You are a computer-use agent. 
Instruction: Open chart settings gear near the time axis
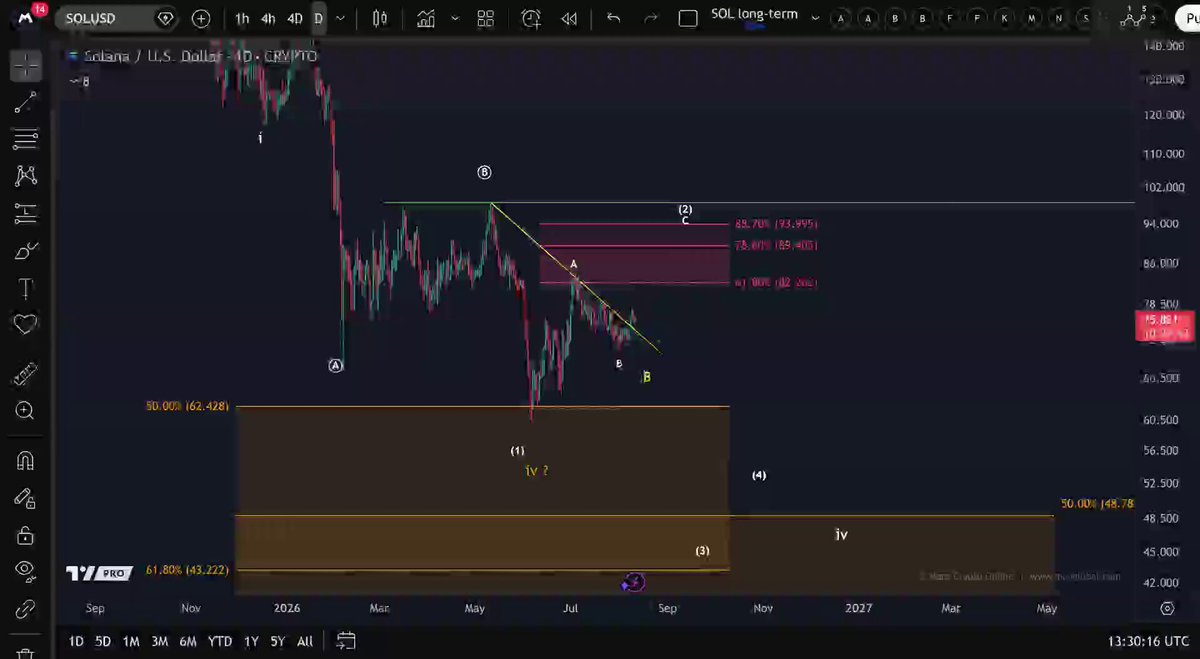coord(1167,608)
